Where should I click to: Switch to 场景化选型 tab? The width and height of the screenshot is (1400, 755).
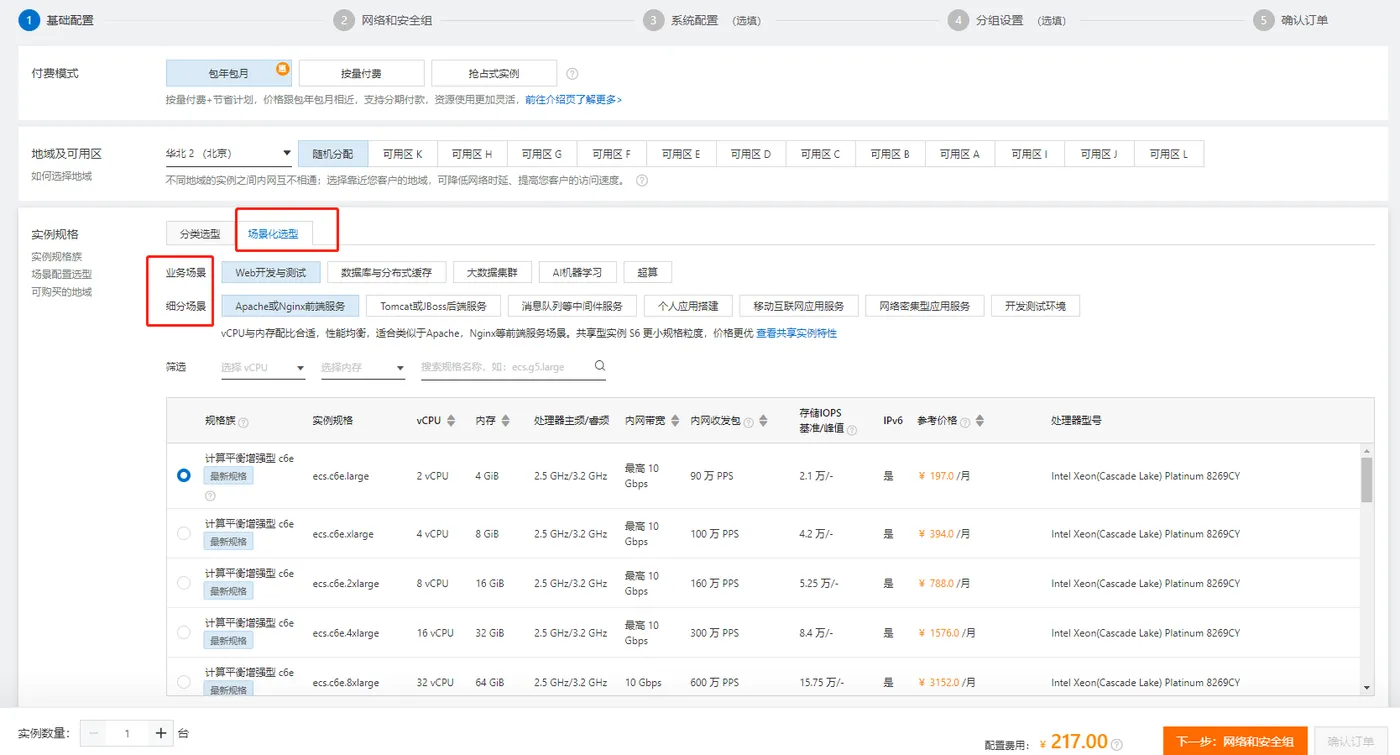[273, 234]
